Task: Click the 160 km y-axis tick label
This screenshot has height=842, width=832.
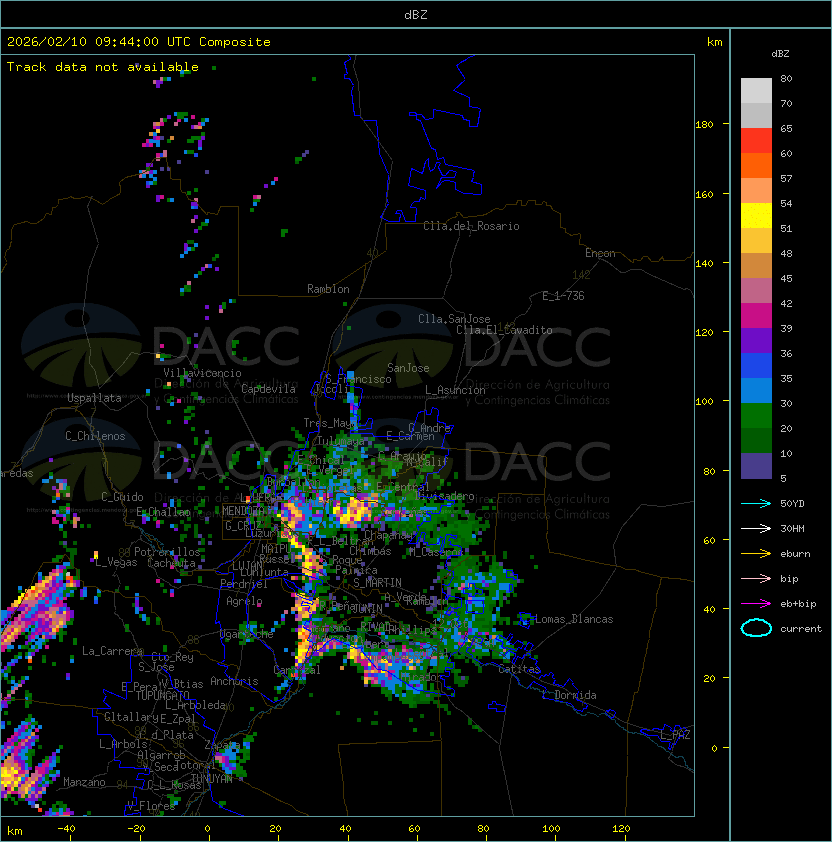Action: (x=704, y=194)
